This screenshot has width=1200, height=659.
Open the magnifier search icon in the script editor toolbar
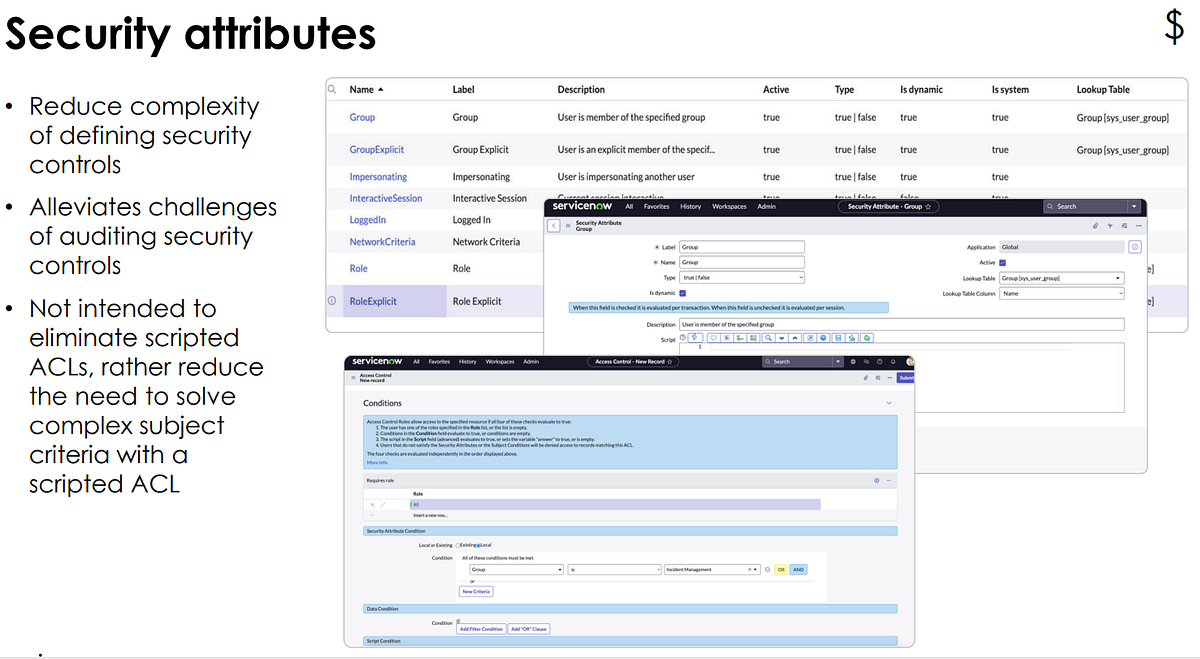tap(768, 338)
